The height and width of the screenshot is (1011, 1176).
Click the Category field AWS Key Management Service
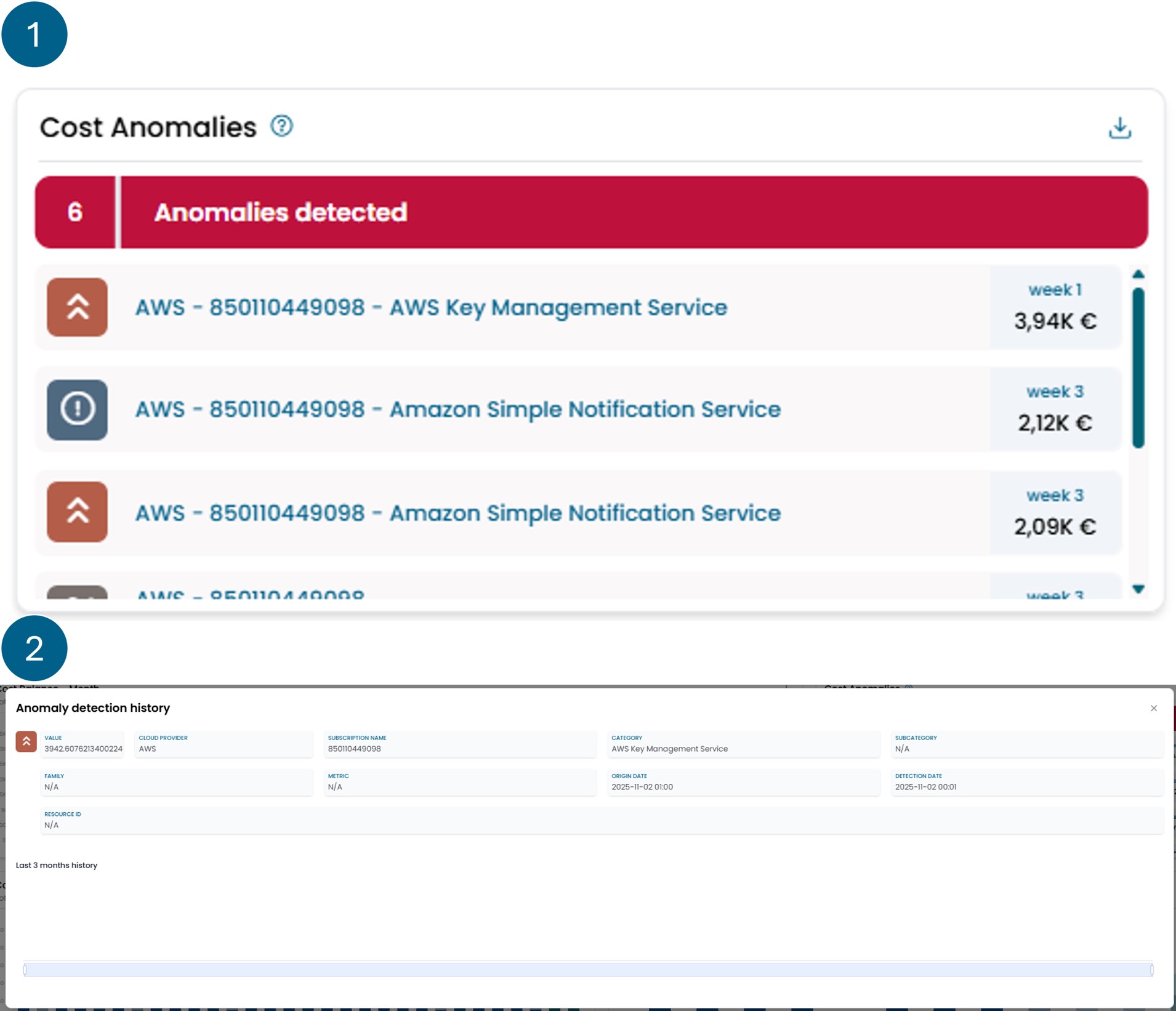click(x=743, y=744)
